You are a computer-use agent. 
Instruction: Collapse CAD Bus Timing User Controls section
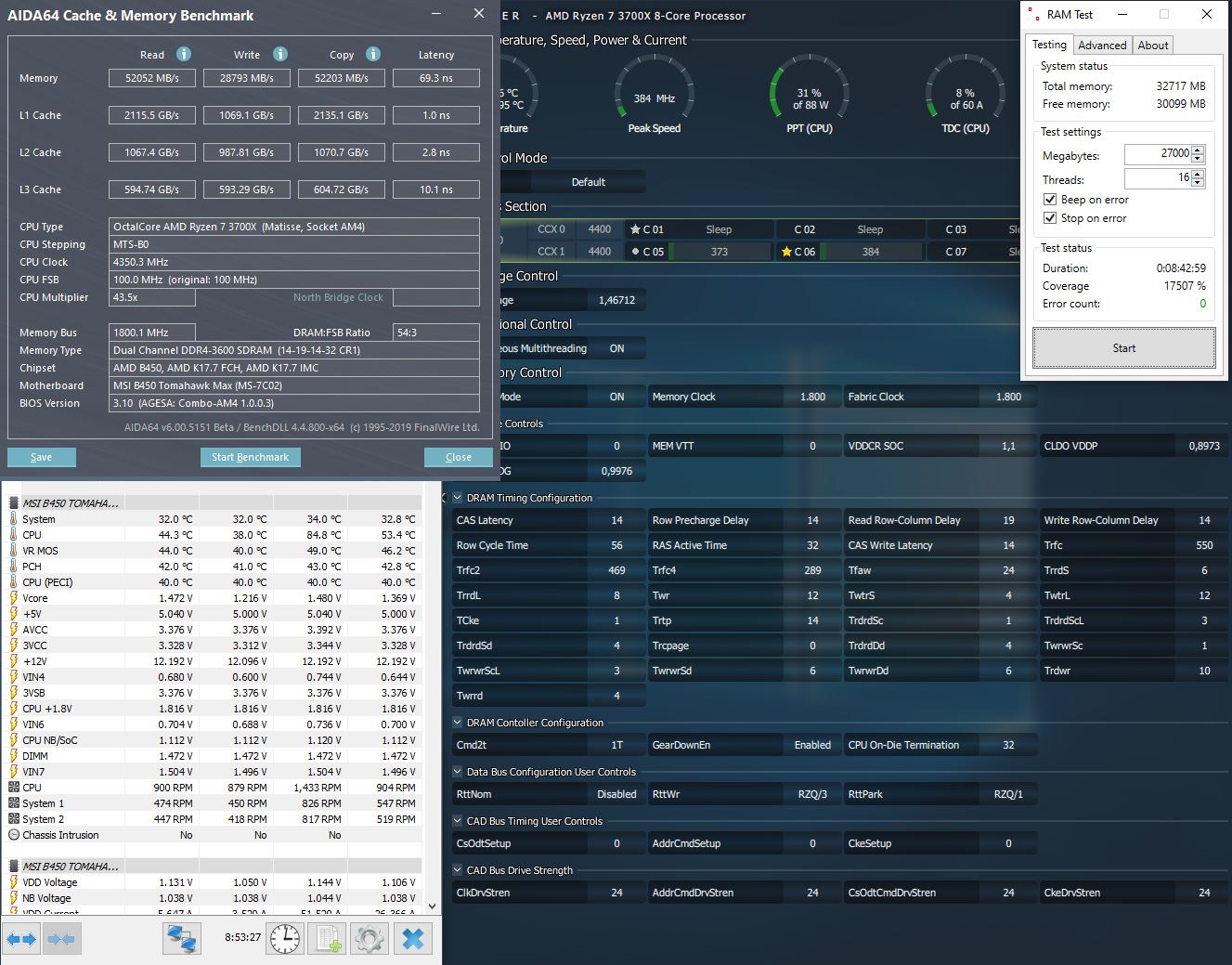pyautogui.click(x=457, y=821)
